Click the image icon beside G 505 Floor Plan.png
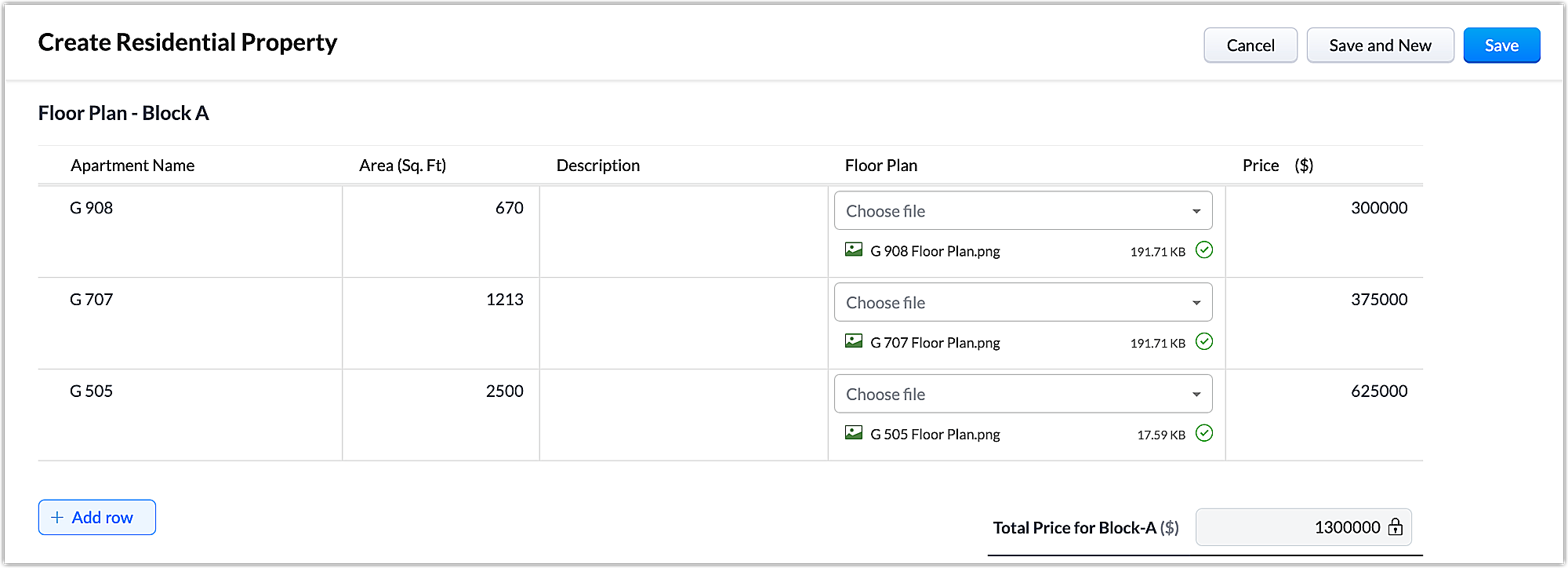This screenshot has width=1568, height=568. pyautogui.click(x=854, y=433)
